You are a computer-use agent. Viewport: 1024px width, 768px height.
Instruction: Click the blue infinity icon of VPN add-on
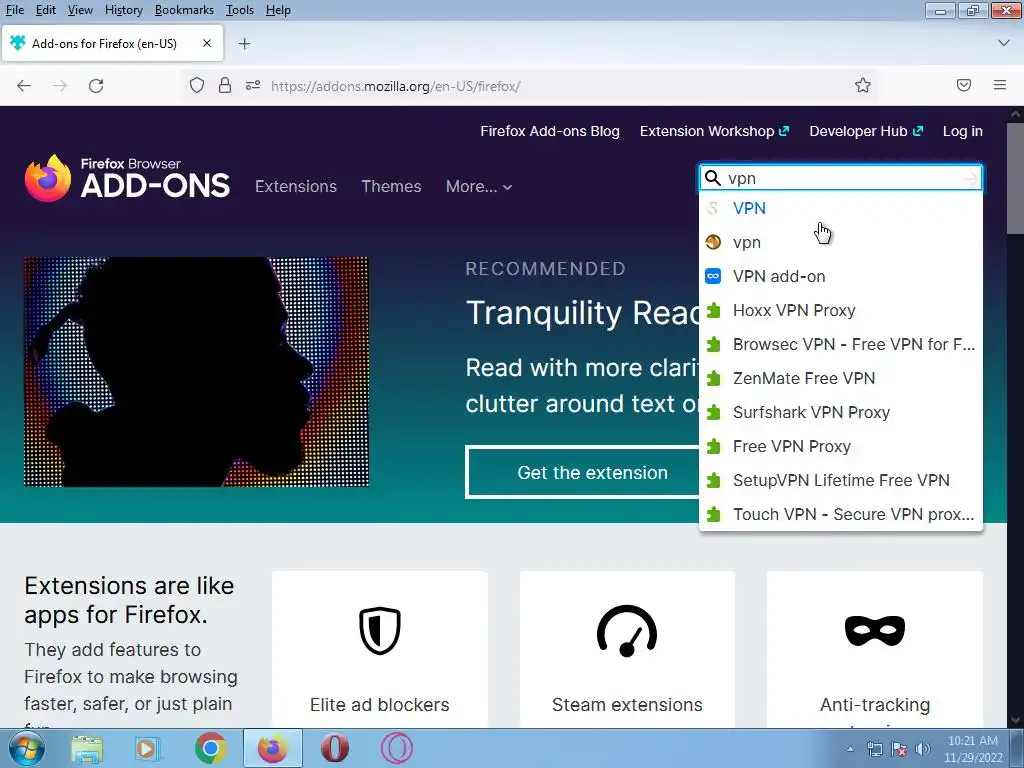pyautogui.click(x=713, y=276)
